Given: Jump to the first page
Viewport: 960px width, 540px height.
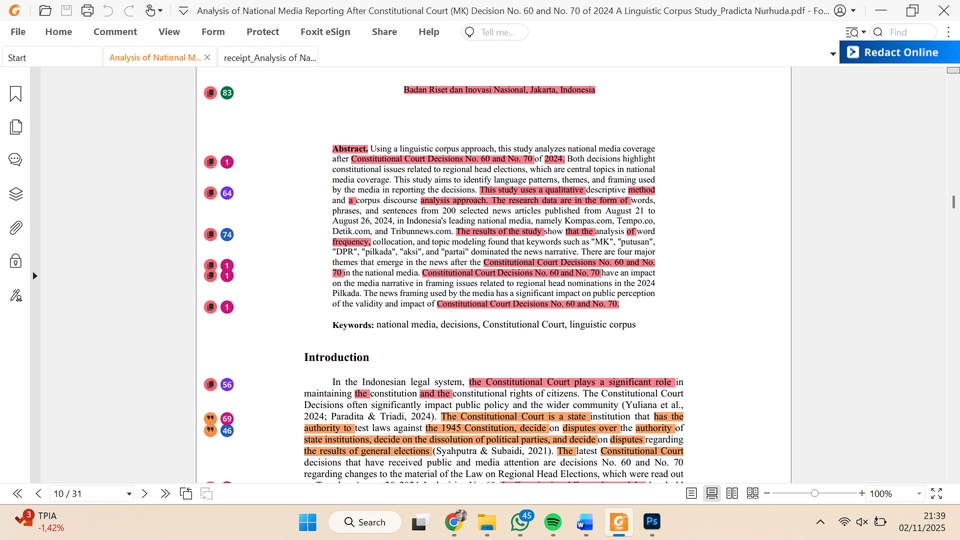Looking at the screenshot, I should coord(17,494).
